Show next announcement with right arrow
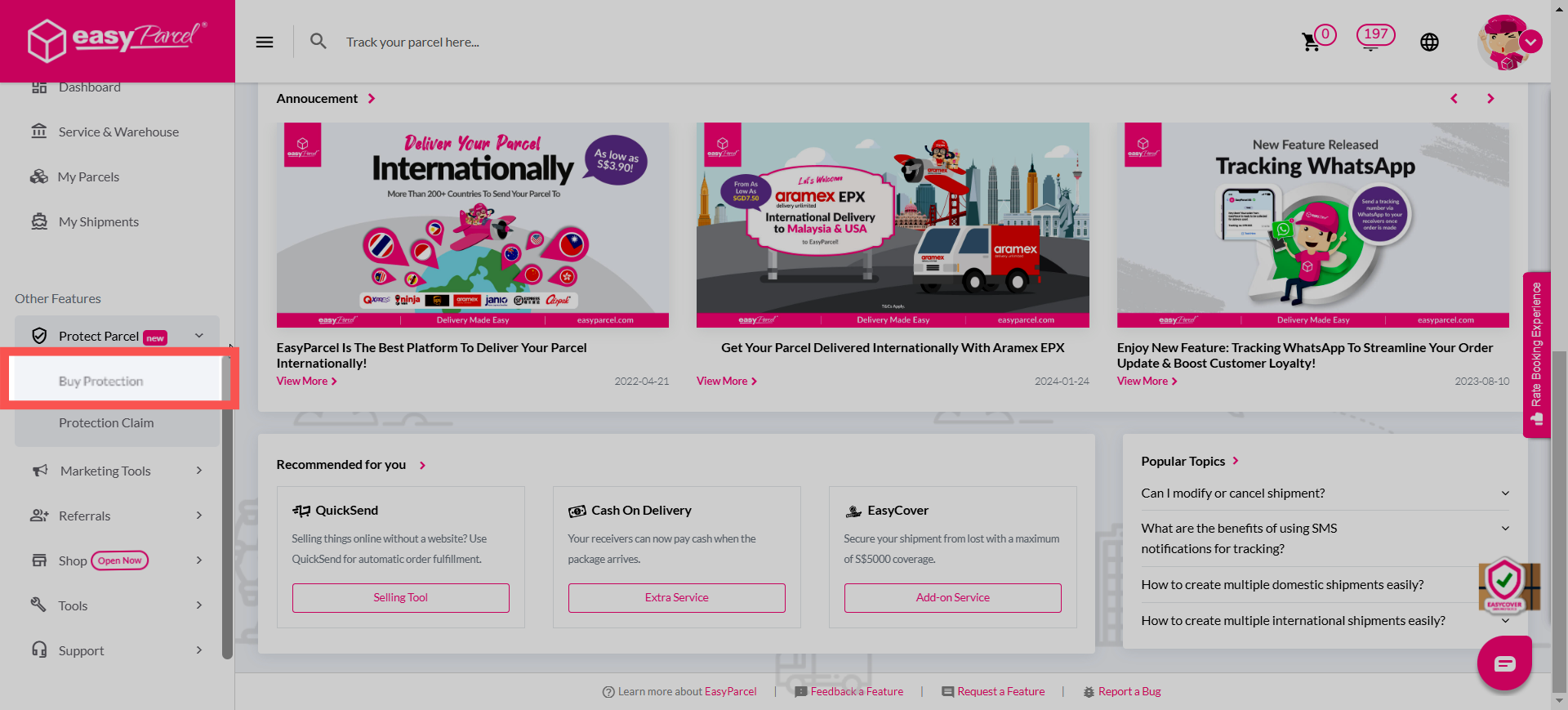 point(1490,99)
